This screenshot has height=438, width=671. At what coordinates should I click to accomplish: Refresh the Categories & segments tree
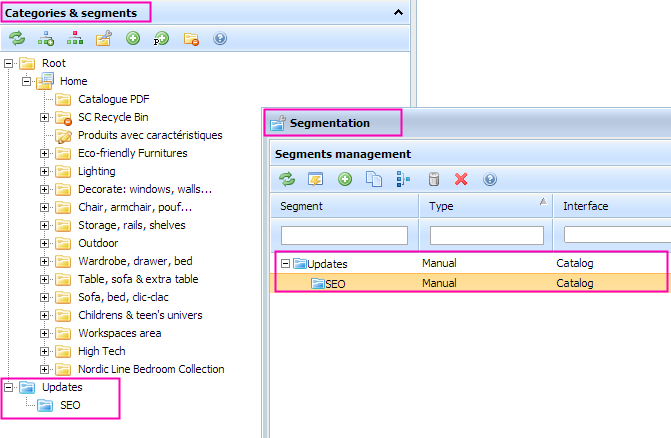pos(17,38)
